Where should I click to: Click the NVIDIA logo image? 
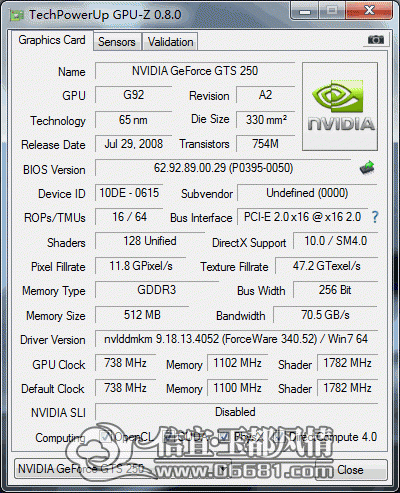click(340, 106)
